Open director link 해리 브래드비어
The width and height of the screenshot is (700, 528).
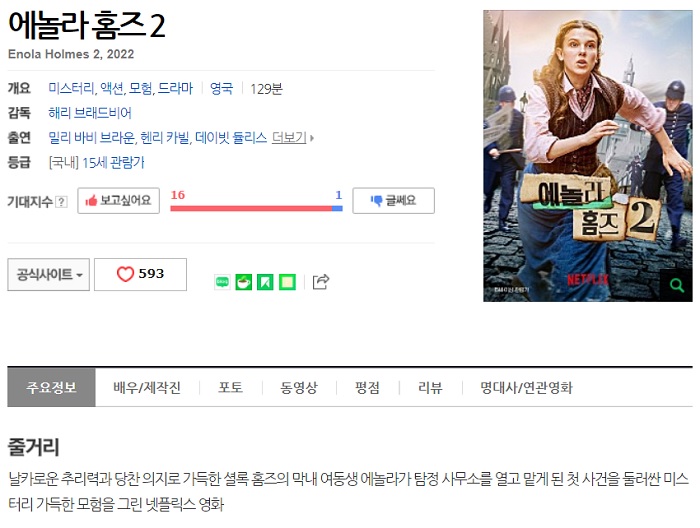90,113
